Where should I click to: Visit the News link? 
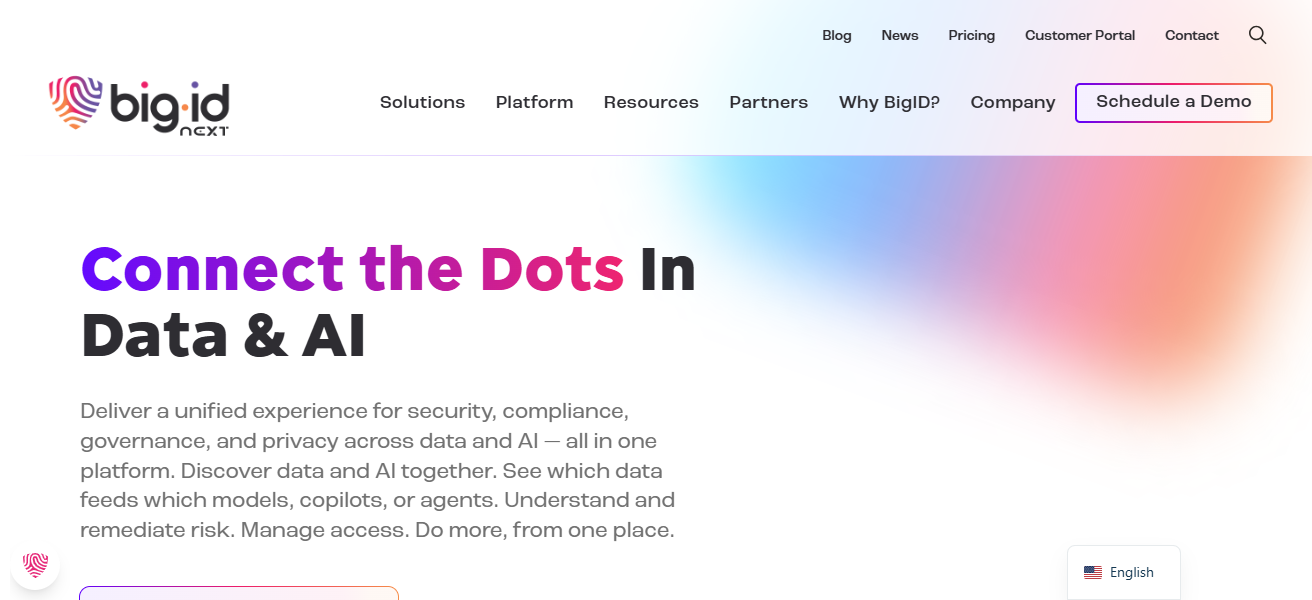click(x=900, y=35)
